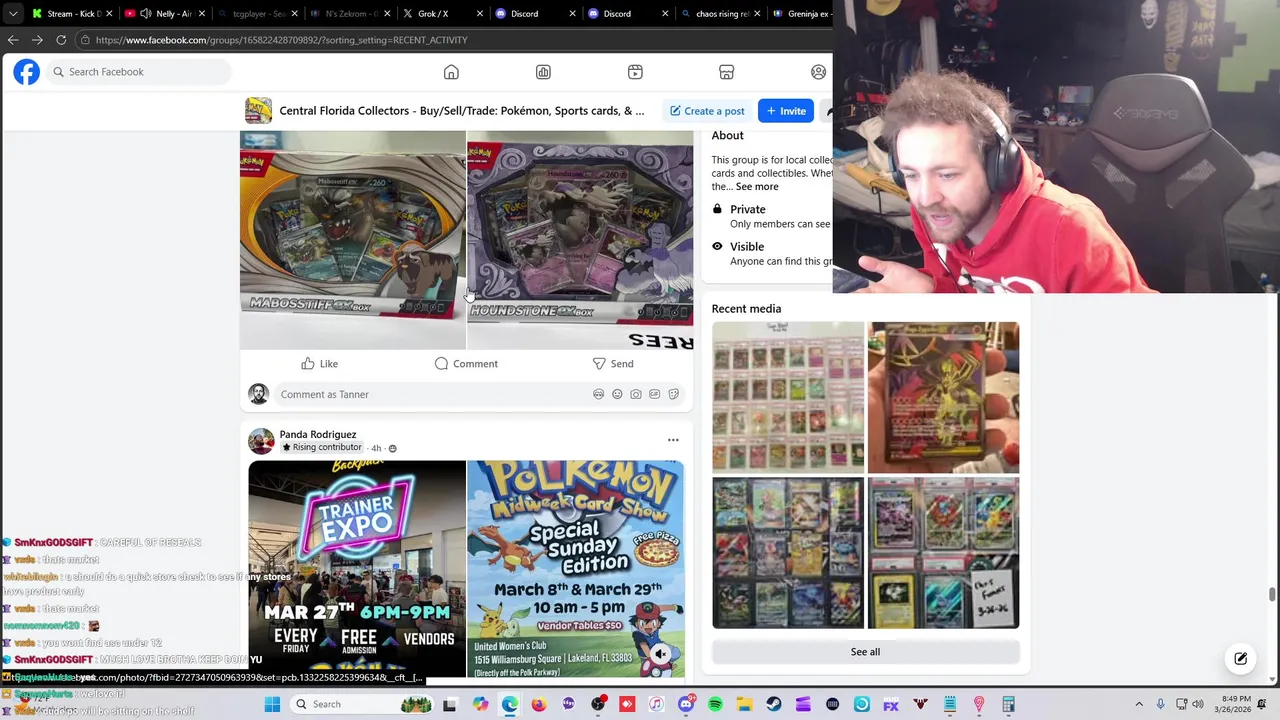Open the Facebook Video icon in top navigation
The width and height of the screenshot is (1280, 720).
coord(635,72)
